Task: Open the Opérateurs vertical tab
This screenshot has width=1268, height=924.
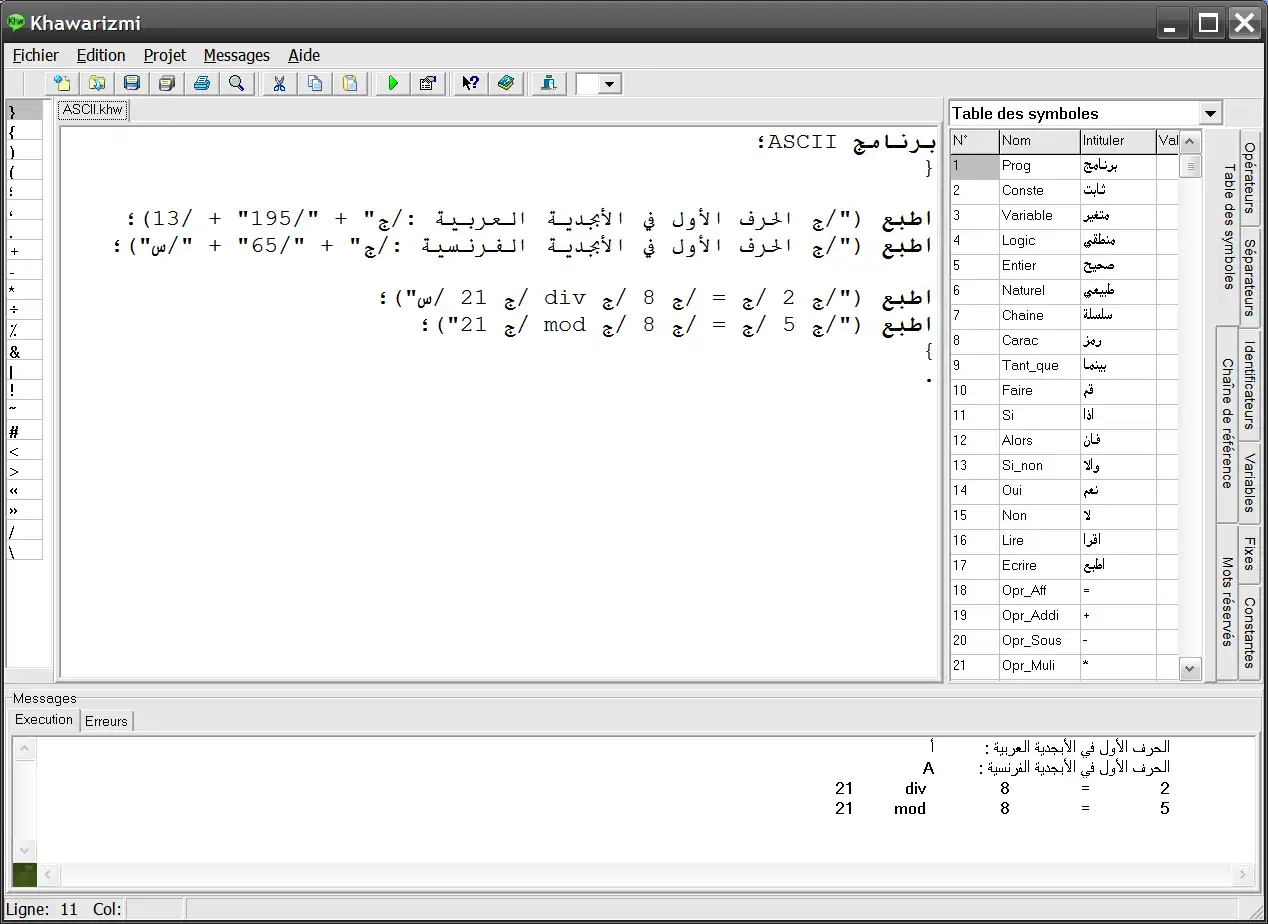Action: click(1250, 178)
